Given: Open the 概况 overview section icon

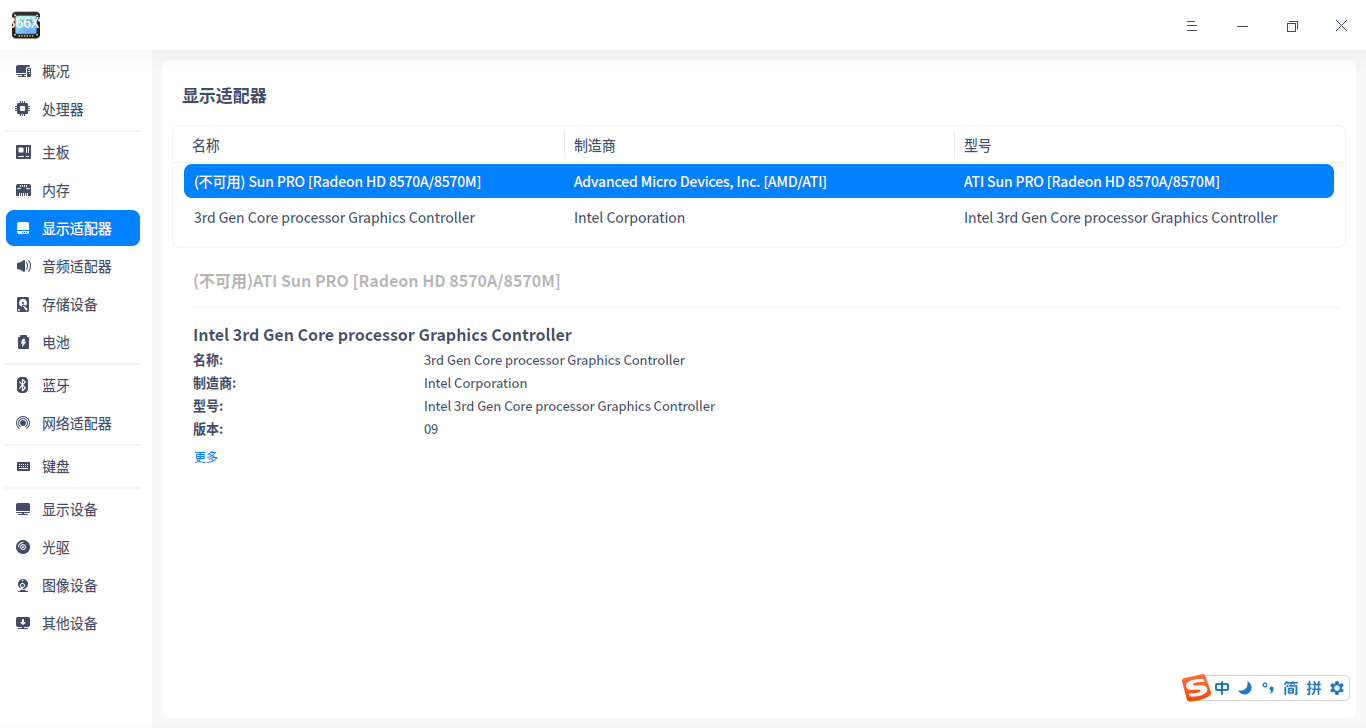Looking at the screenshot, I should click(22, 71).
